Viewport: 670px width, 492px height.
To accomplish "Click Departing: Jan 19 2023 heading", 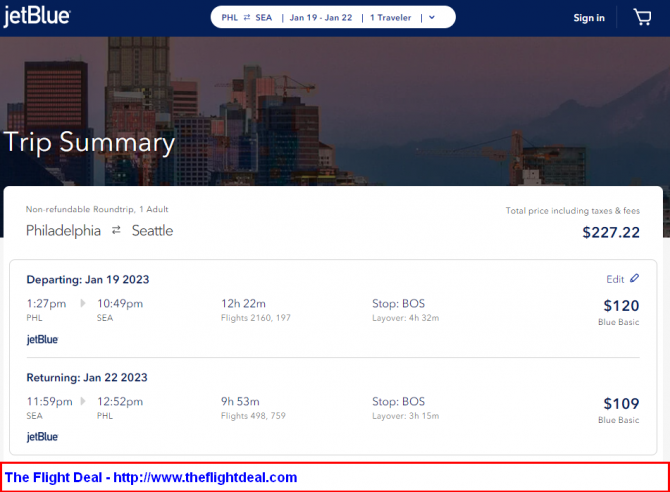I will pos(88,280).
